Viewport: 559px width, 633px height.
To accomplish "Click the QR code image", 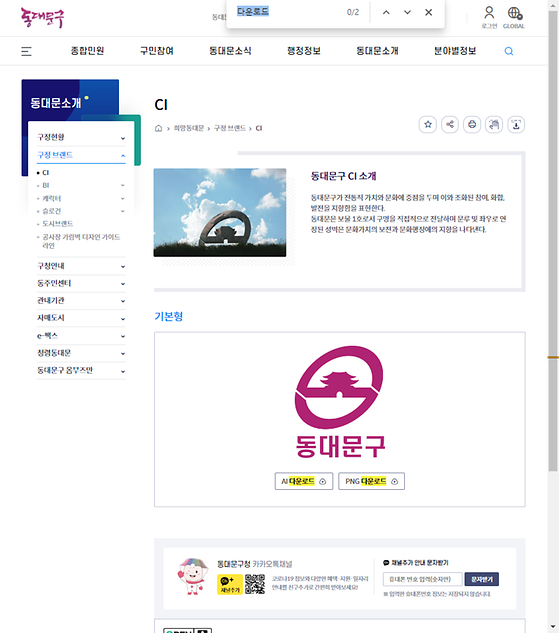I will pyautogui.click(x=255, y=584).
